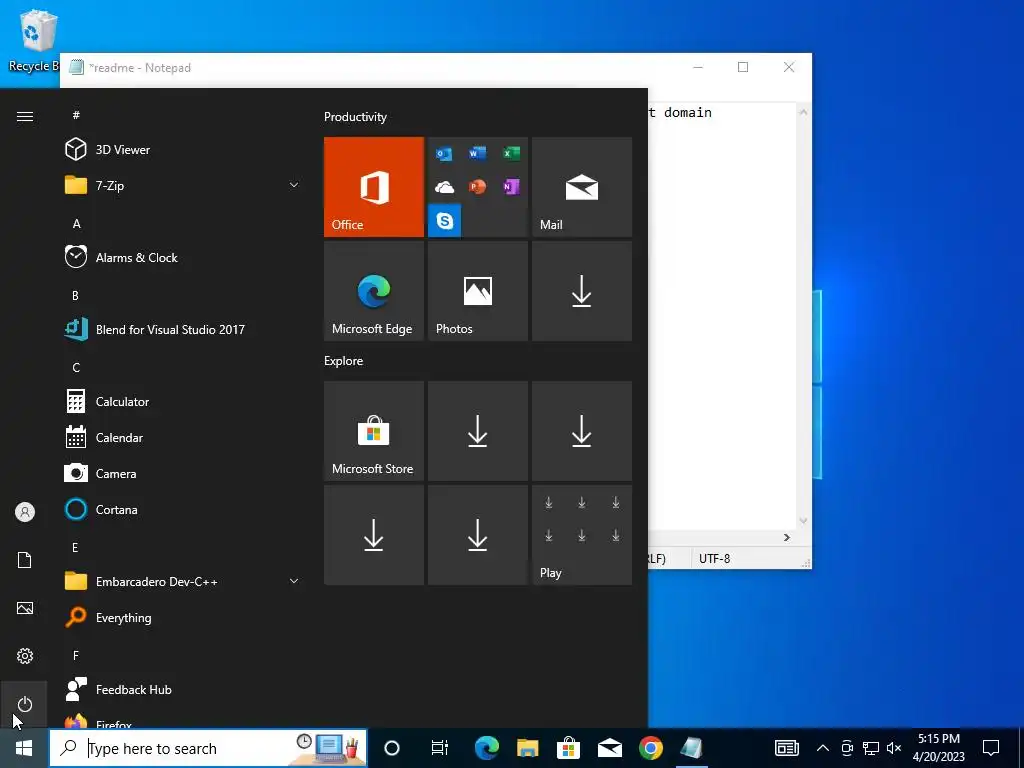
Task: Click scroll right arrow in Notepad
Action: pos(787,537)
